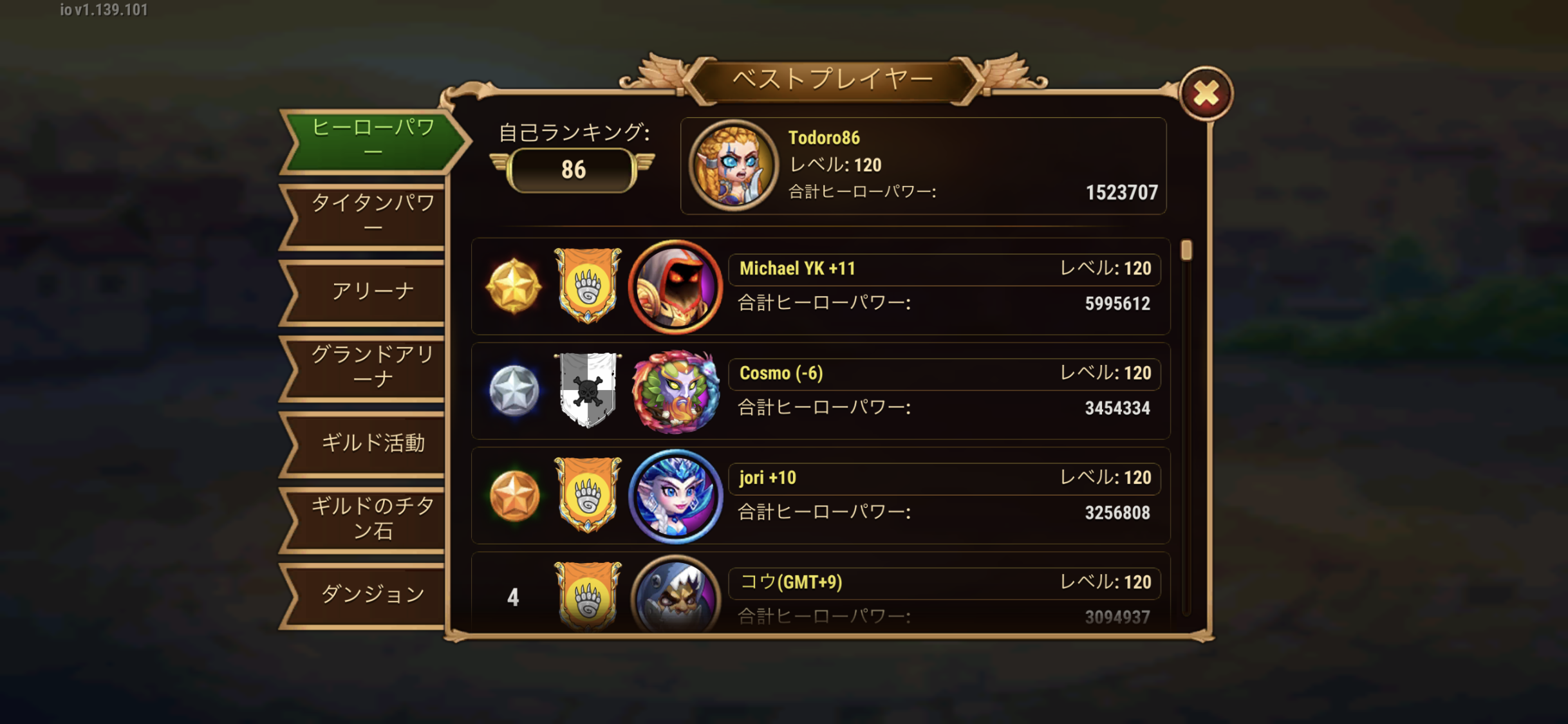Click the silver second-place star medal
This screenshot has width=1568, height=724.
pyautogui.click(x=513, y=391)
